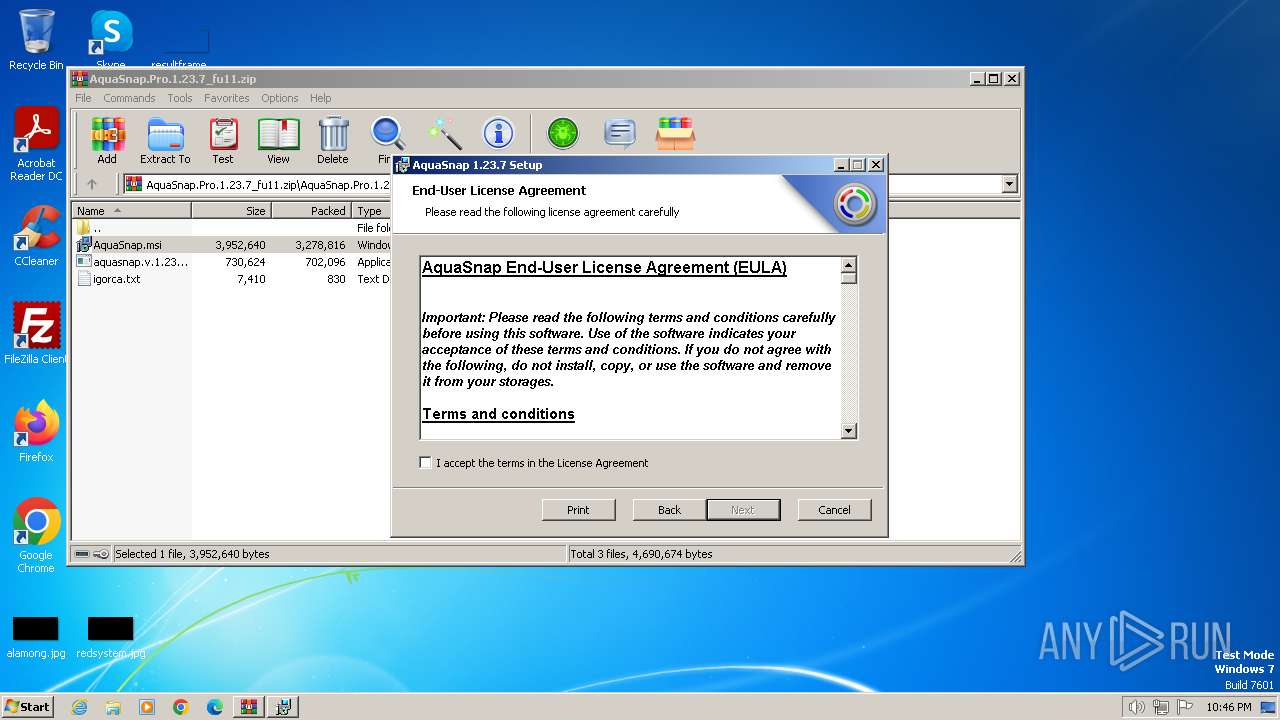Click the SFX box icon in toolbar
The height and width of the screenshot is (720, 1280).
point(675,133)
